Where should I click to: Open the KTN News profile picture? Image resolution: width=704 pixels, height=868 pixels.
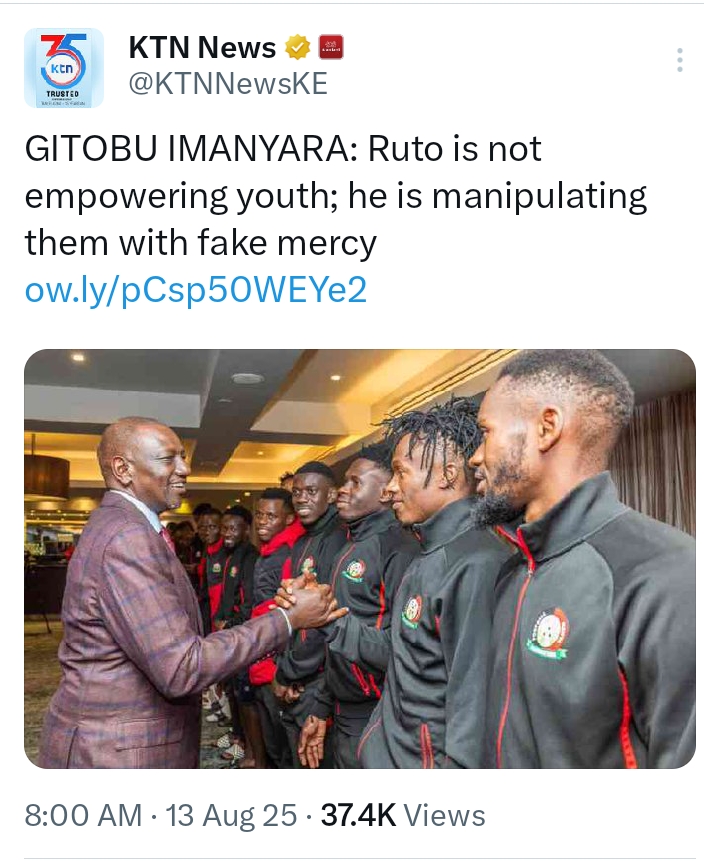[64, 68]
